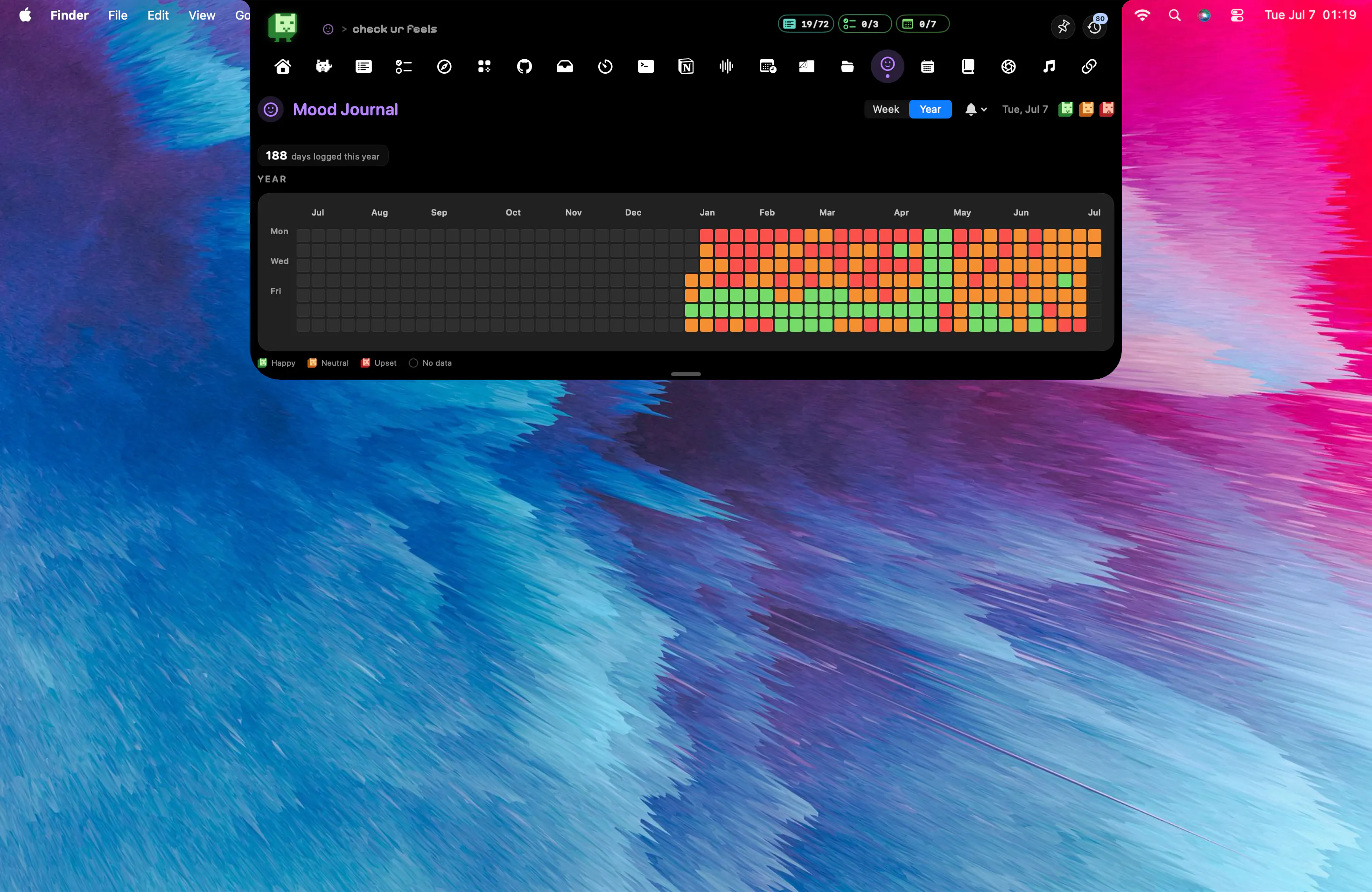Click the 0/7 calendar counter pill

[922, 24]
